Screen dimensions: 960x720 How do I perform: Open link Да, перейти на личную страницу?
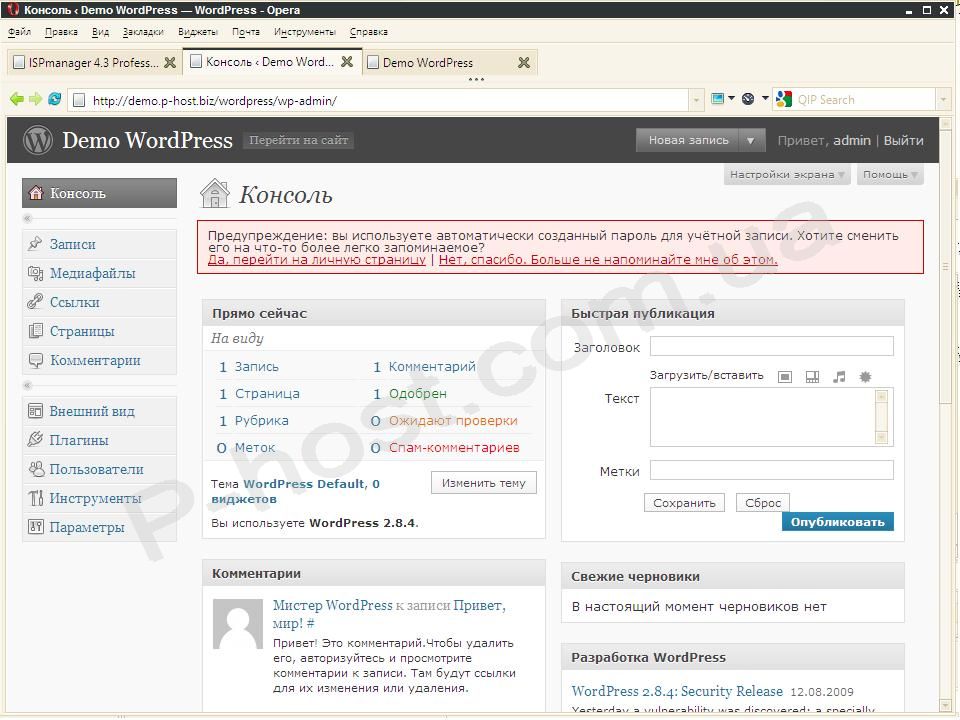point(317,259)
